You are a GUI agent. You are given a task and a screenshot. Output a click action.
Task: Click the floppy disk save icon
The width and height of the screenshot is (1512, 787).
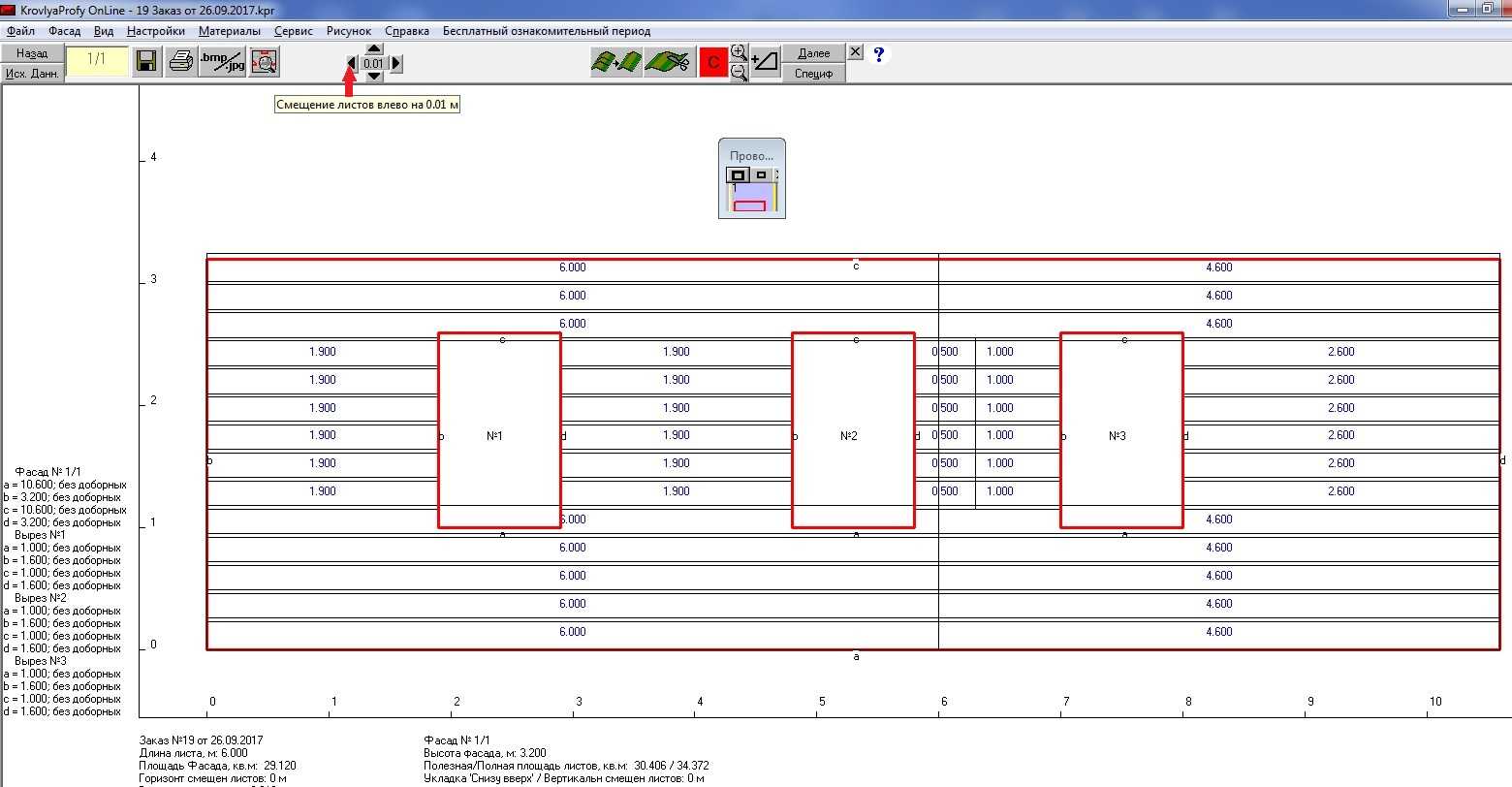coord(147,62)
